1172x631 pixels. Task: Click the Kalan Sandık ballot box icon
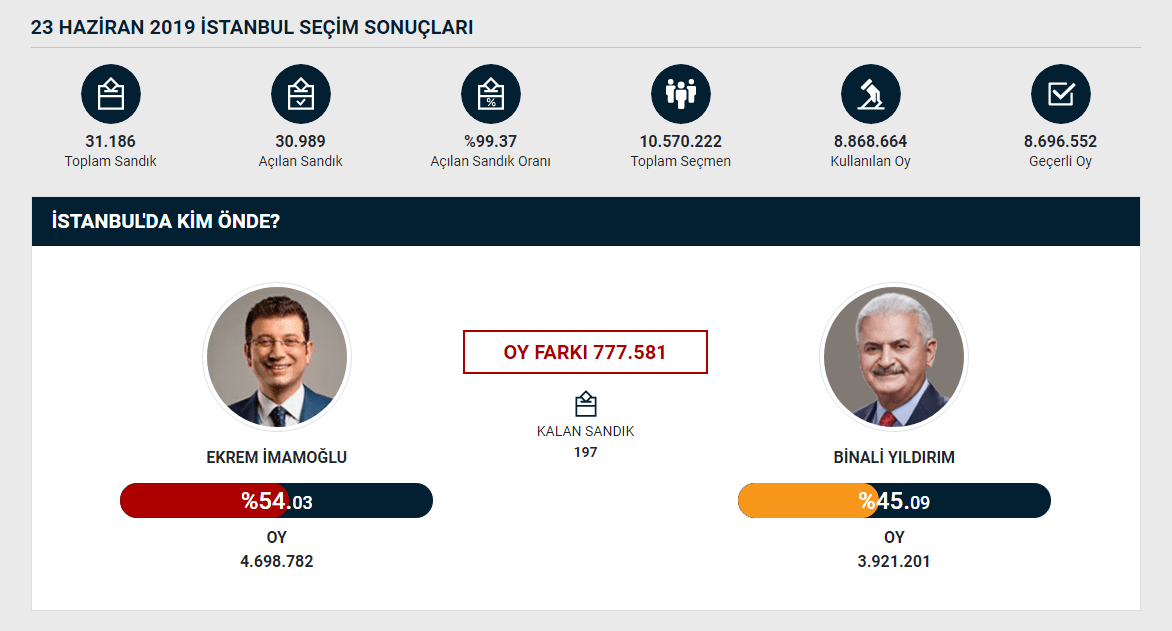(x=585, y=404)
